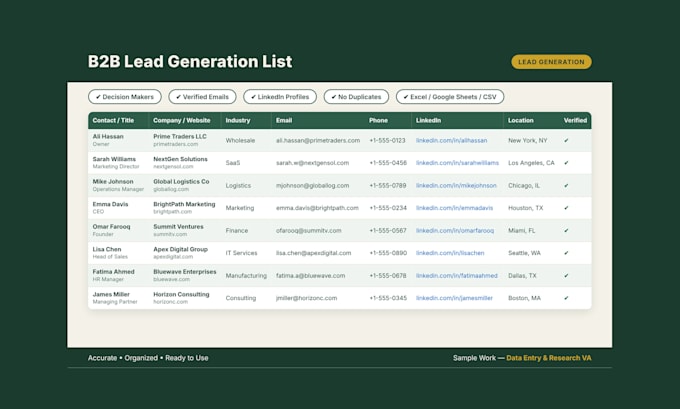680x409 pixels.
Task: Click verified checkmark in Sarah Williams row
Action: click(566, 163)
